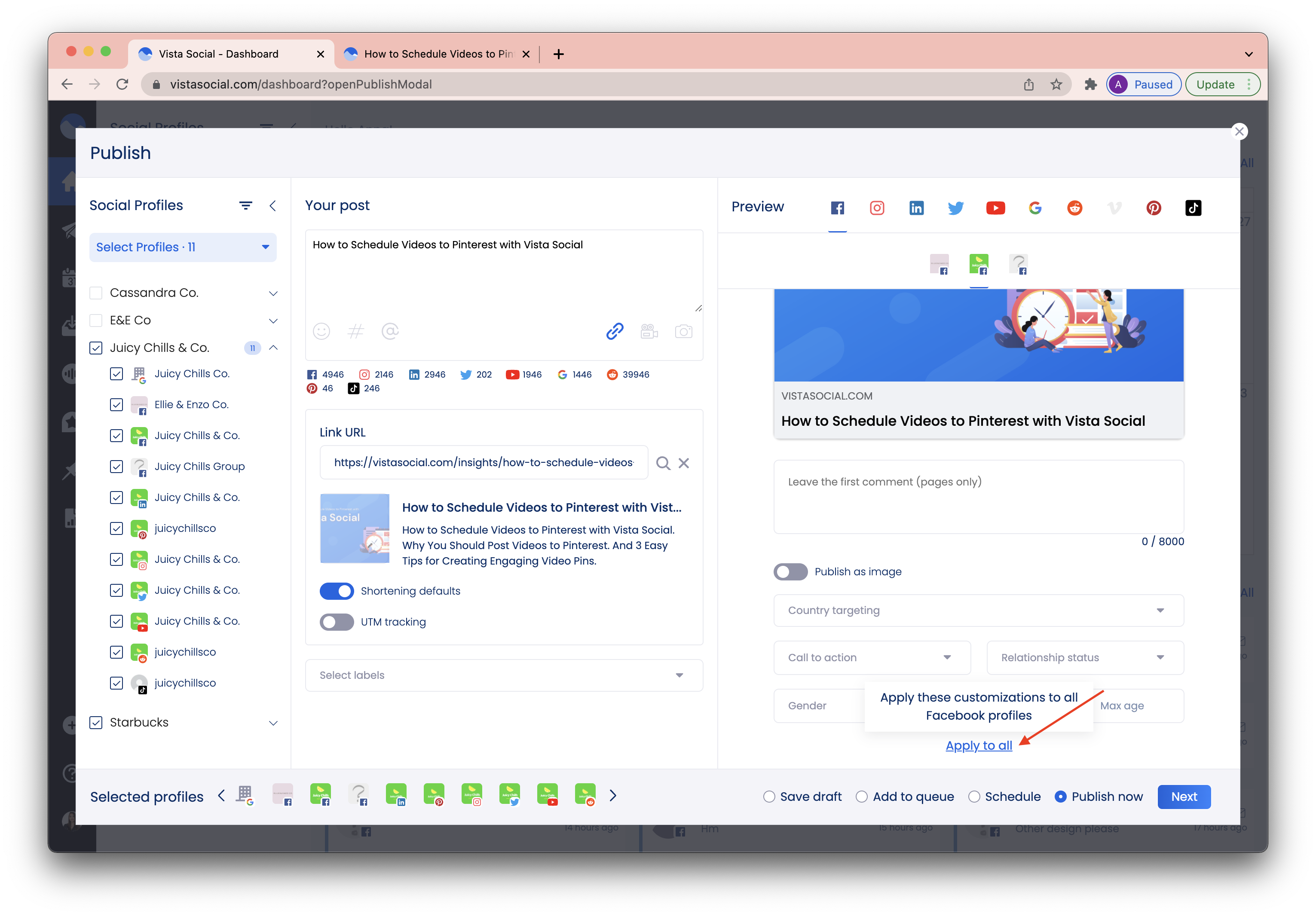The width and height of the screenshot is (1316, 916).
Task: Collapse the Juicy Chills & Co. group
Action: [273, 348]
